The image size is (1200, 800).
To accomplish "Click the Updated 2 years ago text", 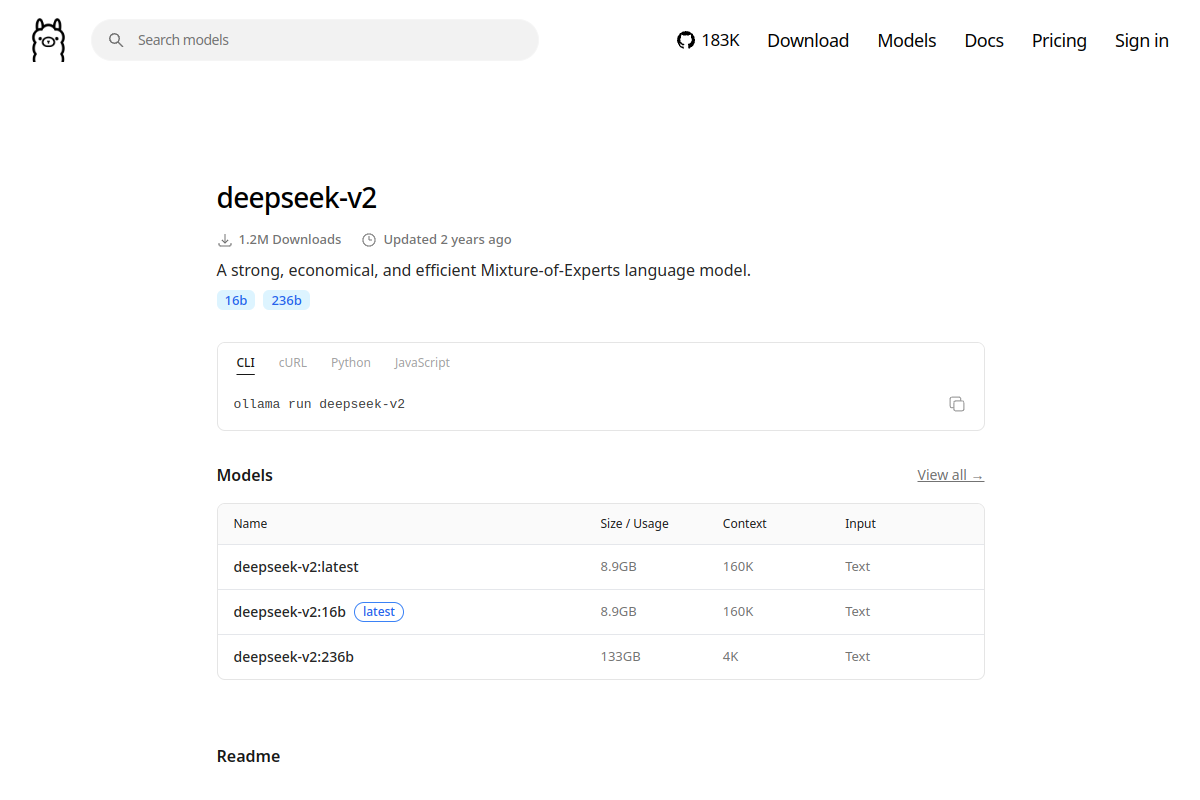I will (x=447, y=239).
